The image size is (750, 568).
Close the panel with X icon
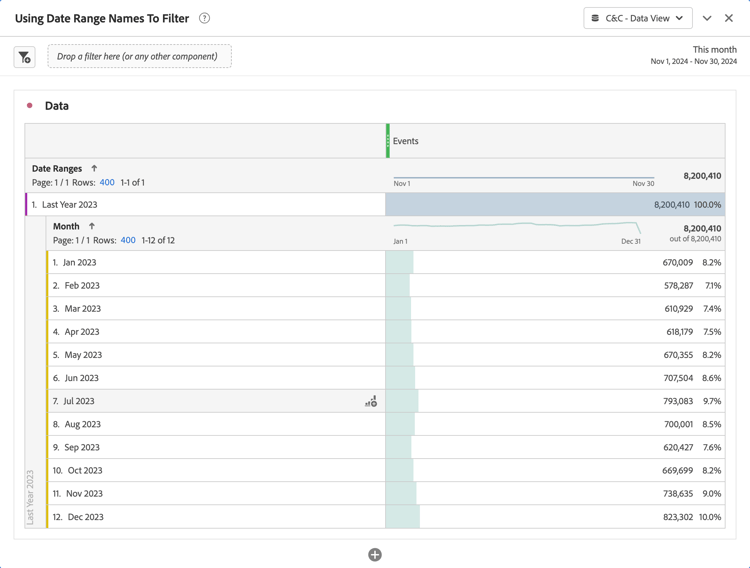pyautogui.click(x=729, y=18)
